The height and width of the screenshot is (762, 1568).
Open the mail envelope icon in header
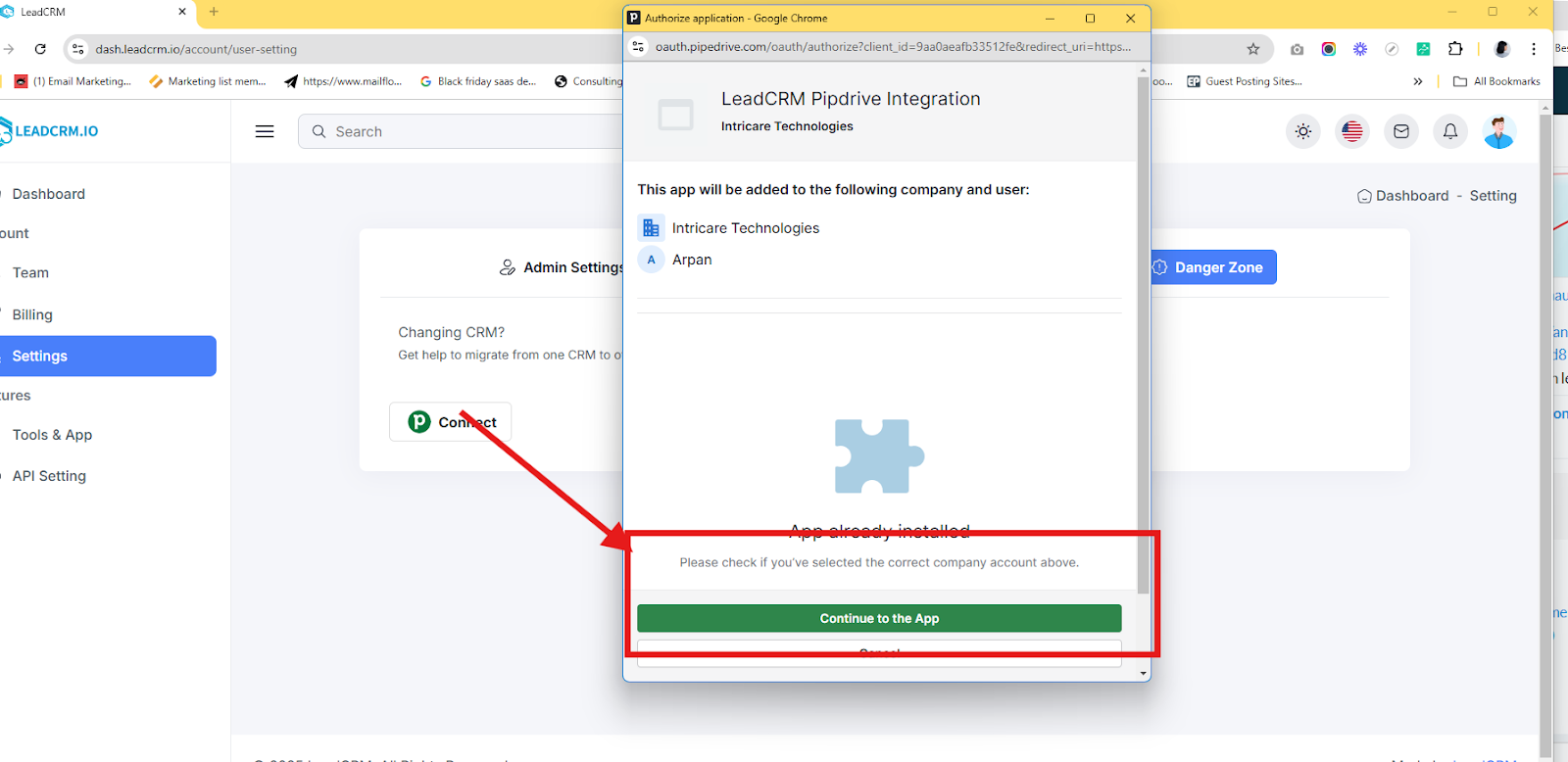1401,131
